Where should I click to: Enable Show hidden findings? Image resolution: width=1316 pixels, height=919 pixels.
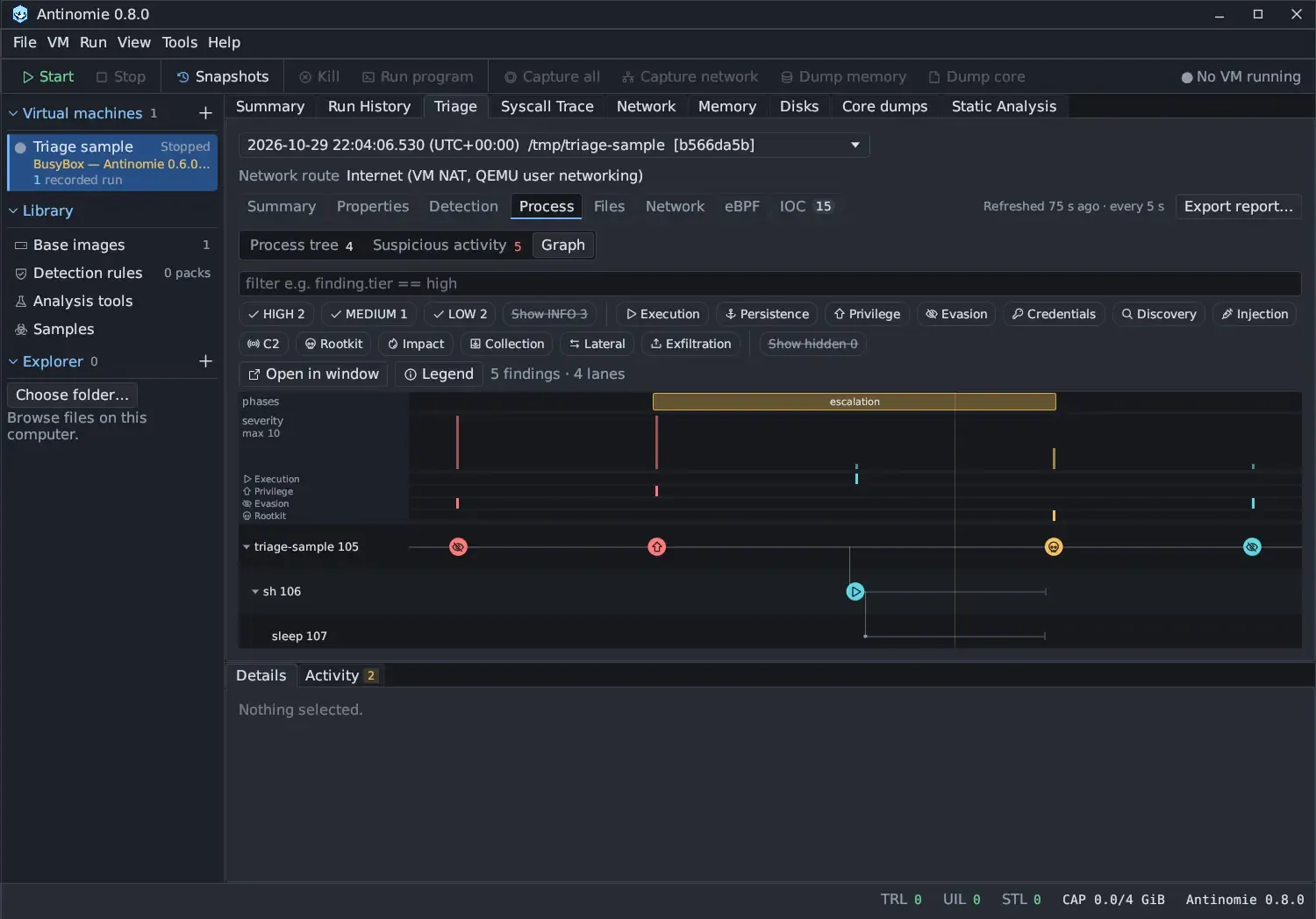coord(812,344)
